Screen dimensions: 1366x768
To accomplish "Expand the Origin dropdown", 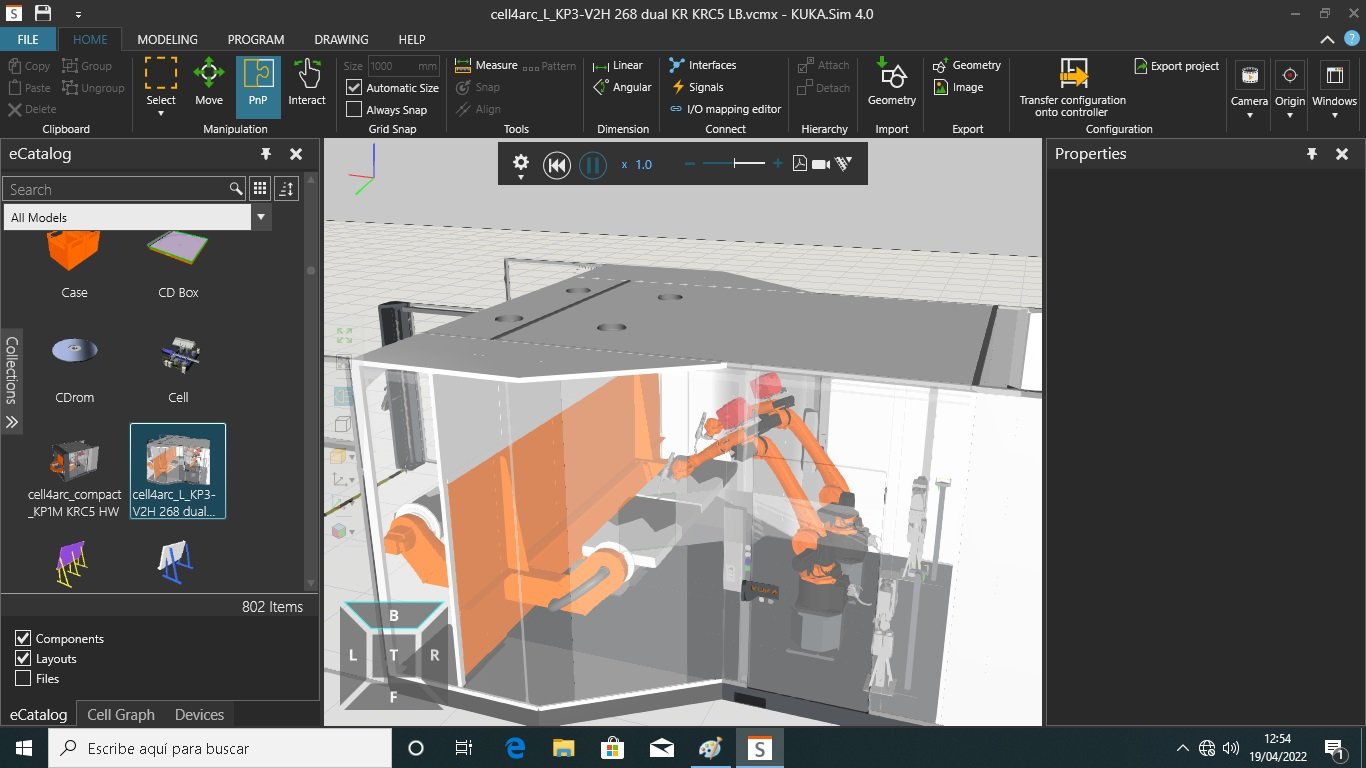I will tap(1290, 115).
